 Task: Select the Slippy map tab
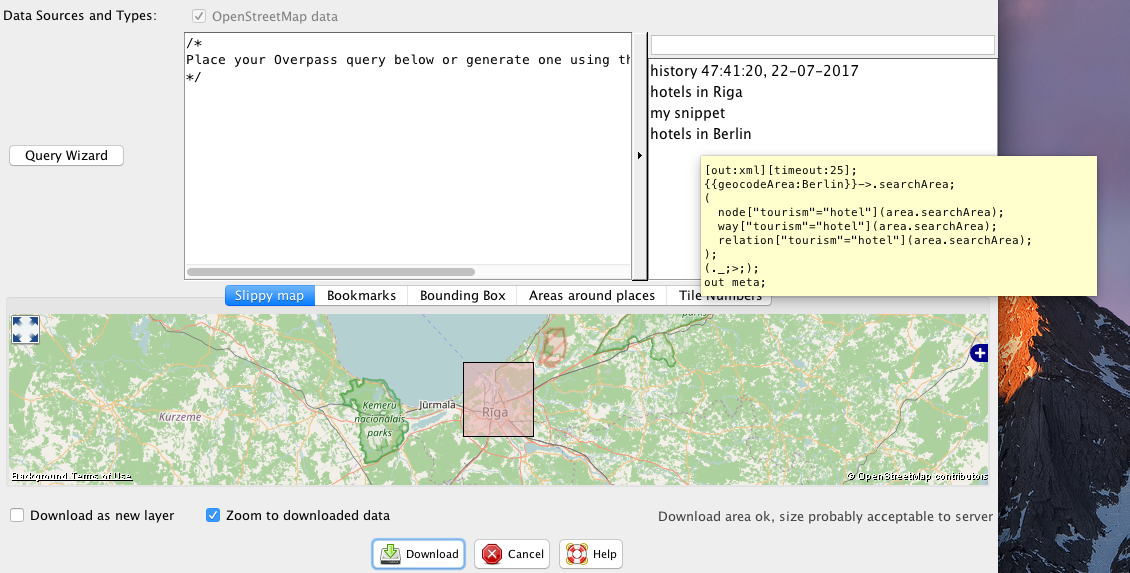270,295
